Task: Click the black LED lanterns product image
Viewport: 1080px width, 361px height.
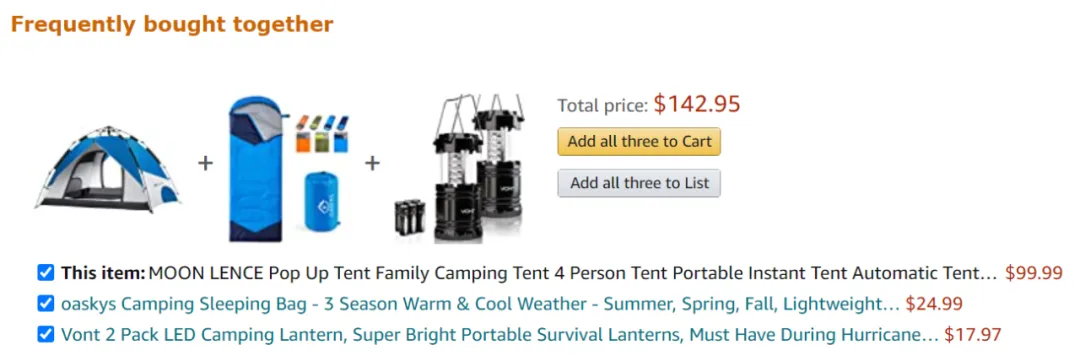Action: tap(459, 169)
